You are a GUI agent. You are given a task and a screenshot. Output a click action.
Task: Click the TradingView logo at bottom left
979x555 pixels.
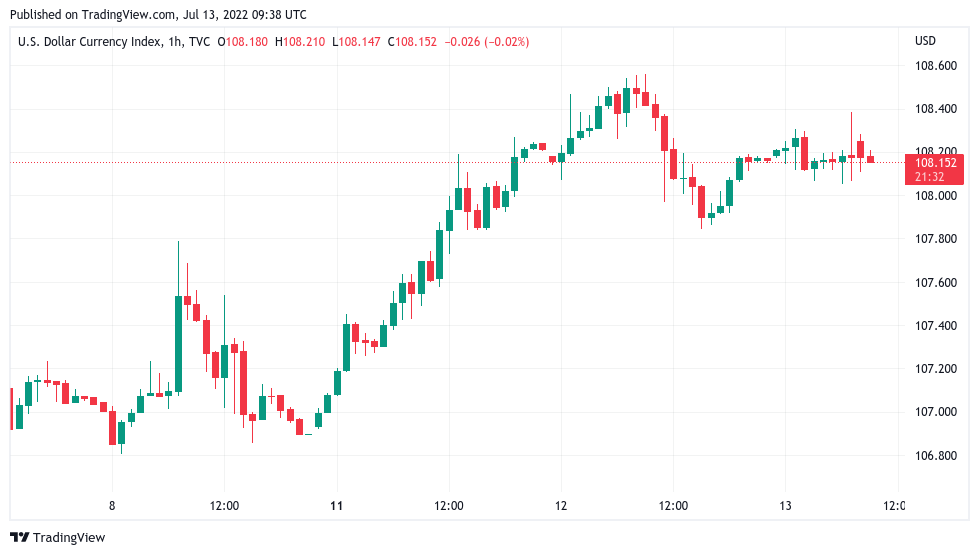[58, 538]
